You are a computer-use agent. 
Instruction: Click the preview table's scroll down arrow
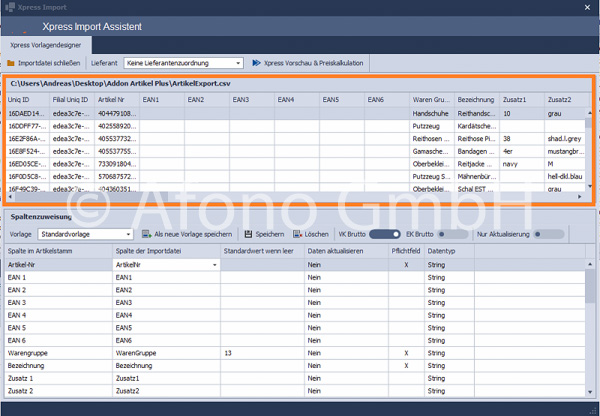click(x=589, y=187)
